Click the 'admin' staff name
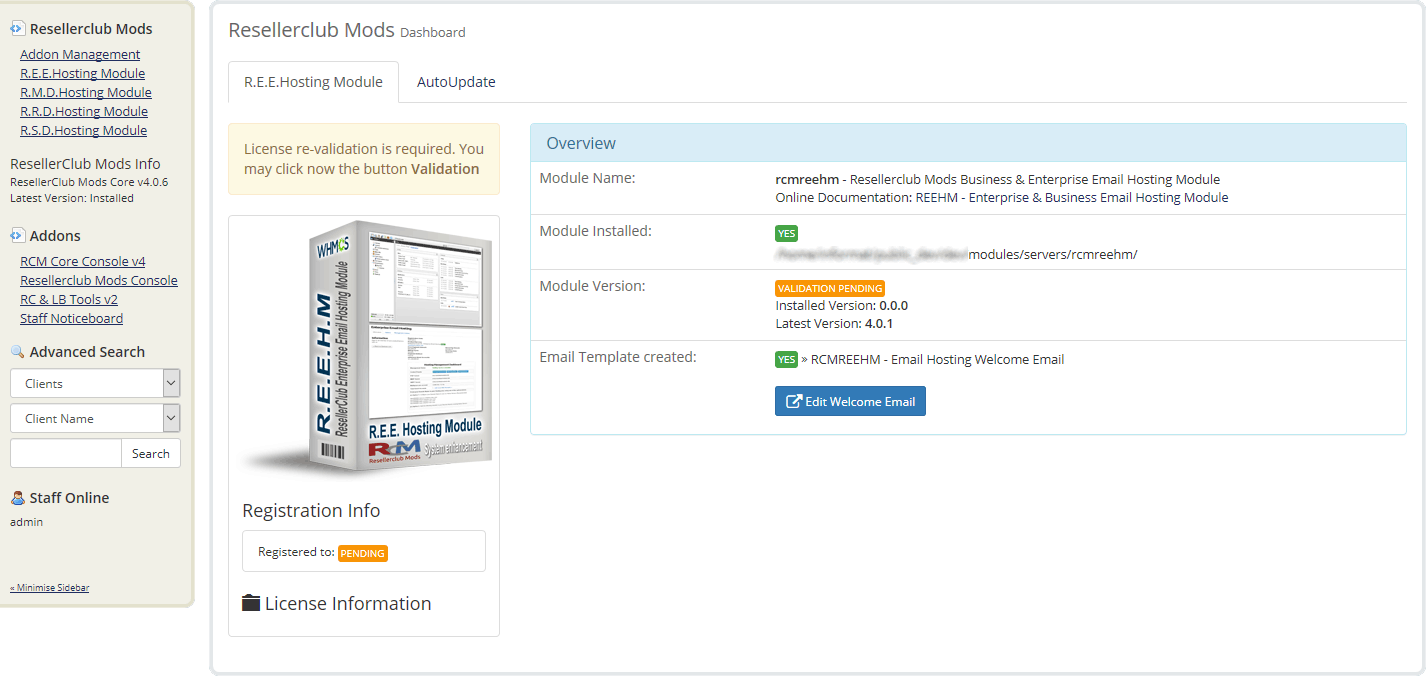Viewport: 1426px width, 676px height. [x=26, y=522]
